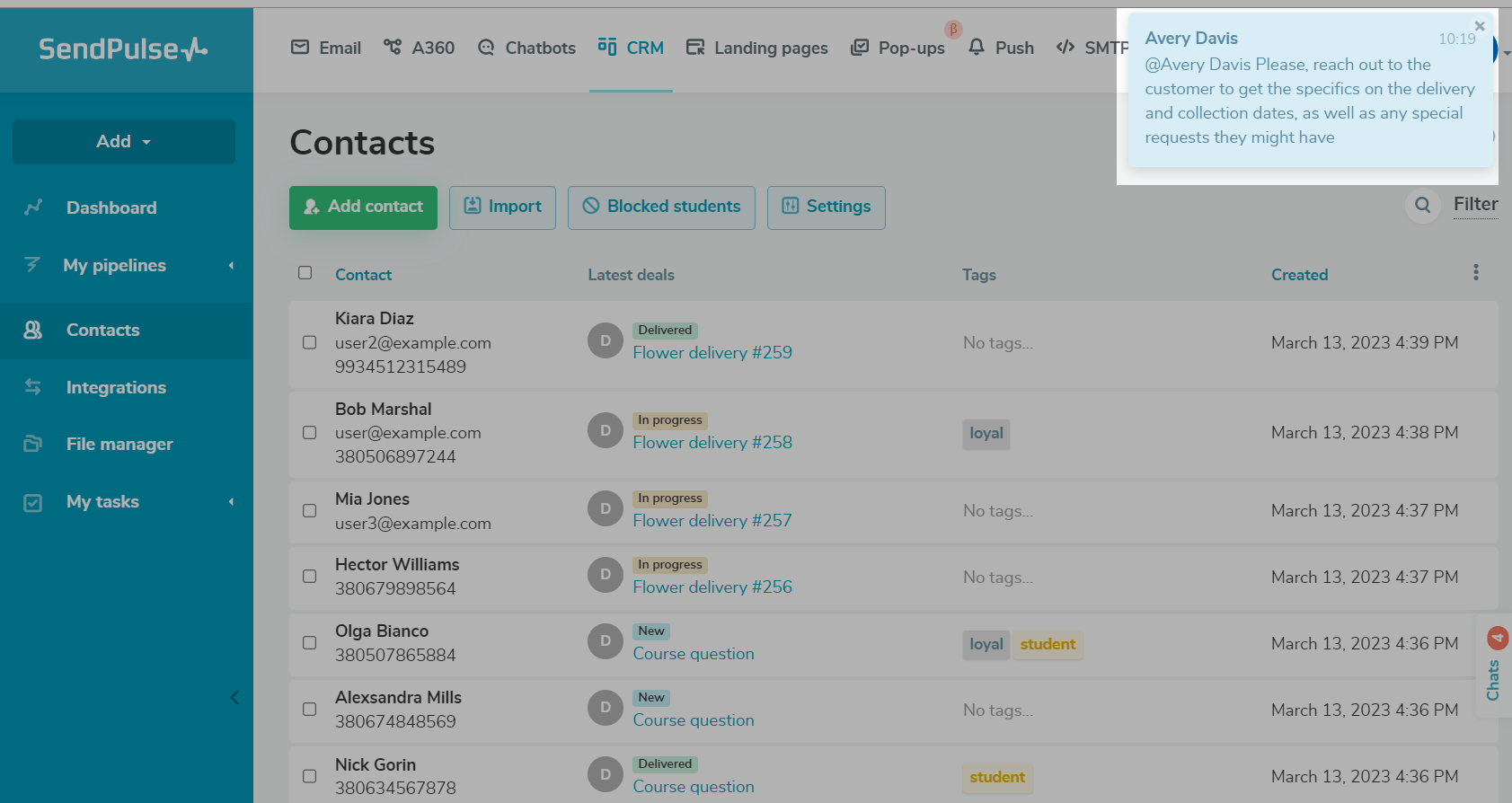This screenshot has width=1512, height=803.
Task: Tick the checkbox for Kiara Diaz
Action: point(310,343)
